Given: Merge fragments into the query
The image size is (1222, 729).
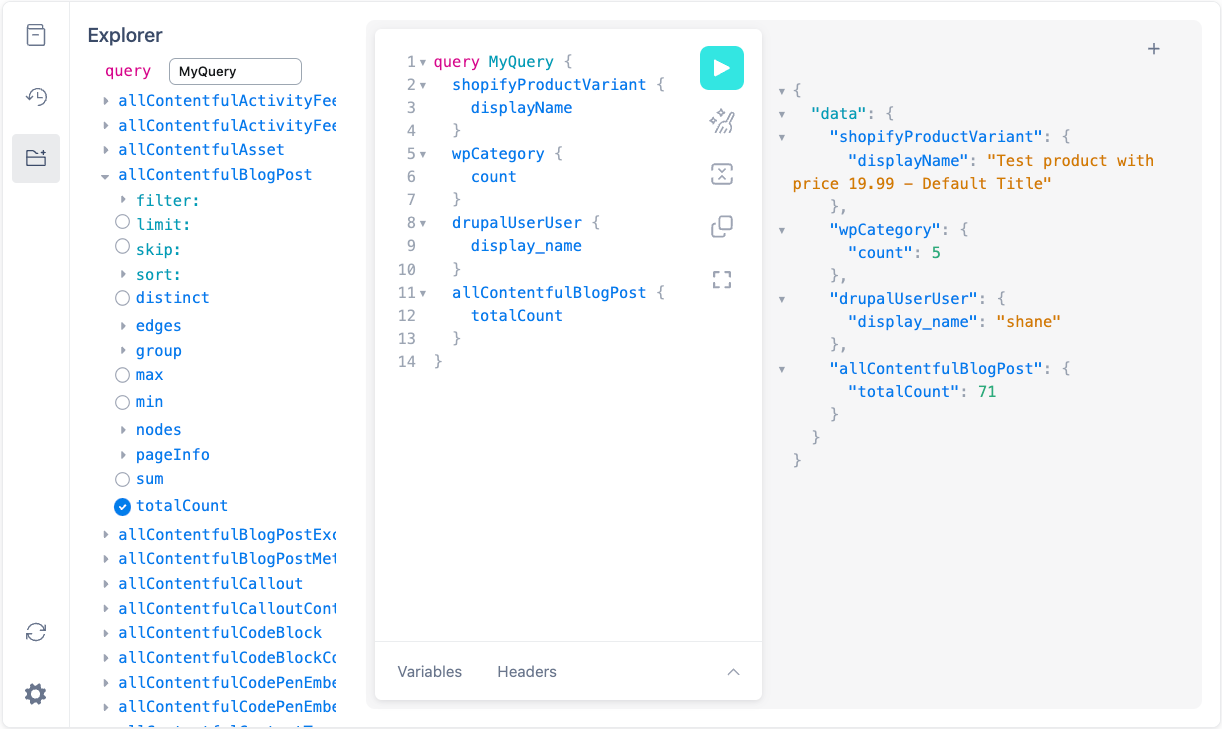Looking at the screenshot, I should (722, 174).
